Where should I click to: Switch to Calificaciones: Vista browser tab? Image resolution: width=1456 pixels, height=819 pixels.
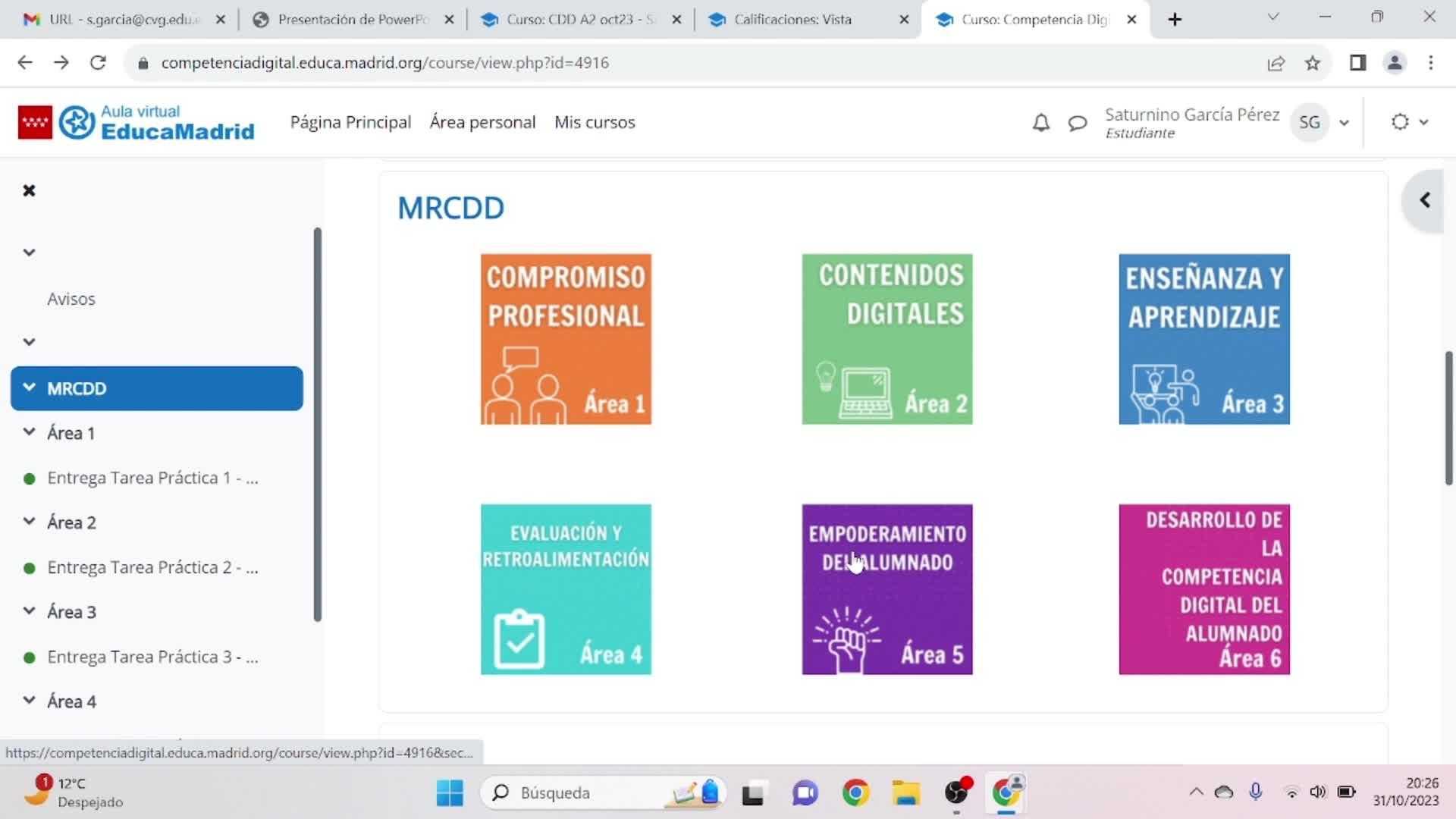click(792, 20)
